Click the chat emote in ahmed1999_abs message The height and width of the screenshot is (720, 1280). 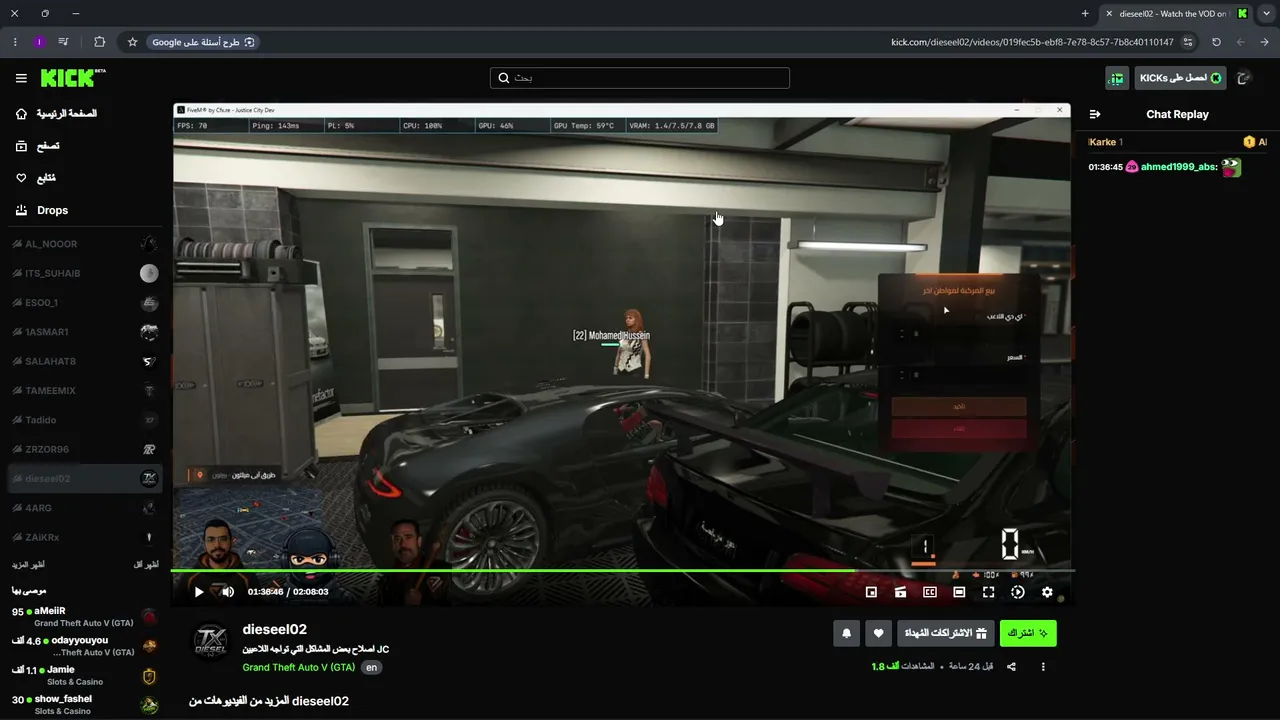[x=1231, y=167]
